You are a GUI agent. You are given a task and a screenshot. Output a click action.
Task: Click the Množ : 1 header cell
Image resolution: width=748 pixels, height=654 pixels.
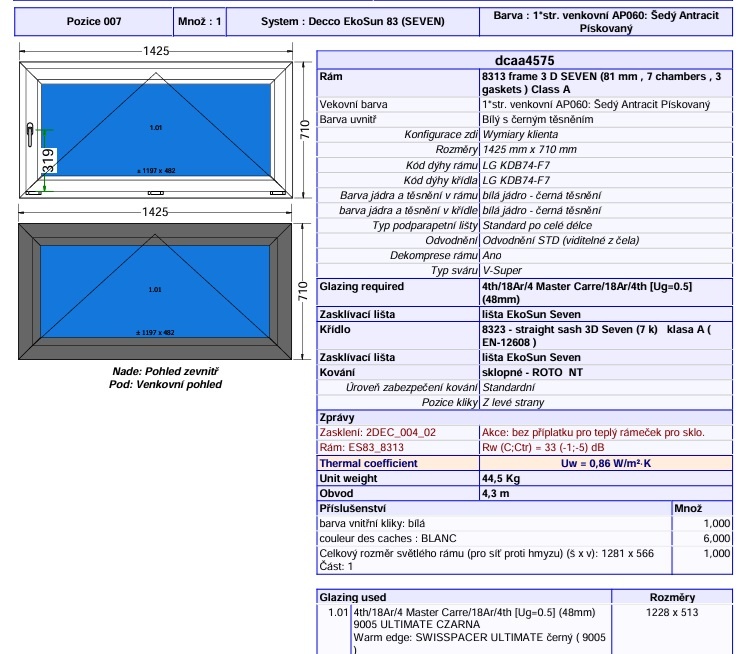201,20
